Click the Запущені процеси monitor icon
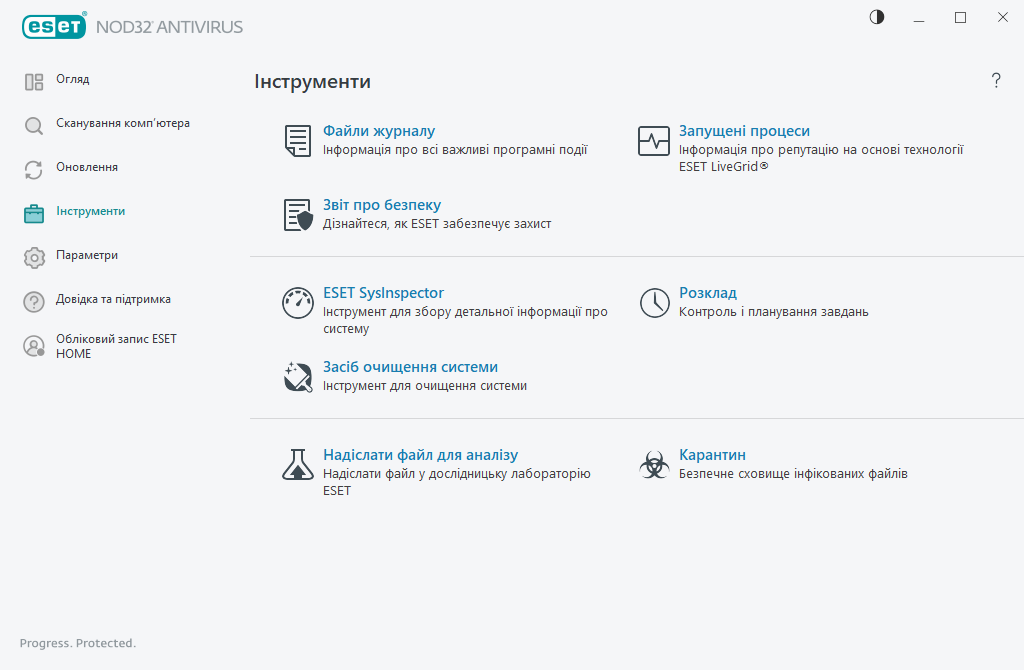The height and width of the screenshot is (670, 1024). [654, 141]
